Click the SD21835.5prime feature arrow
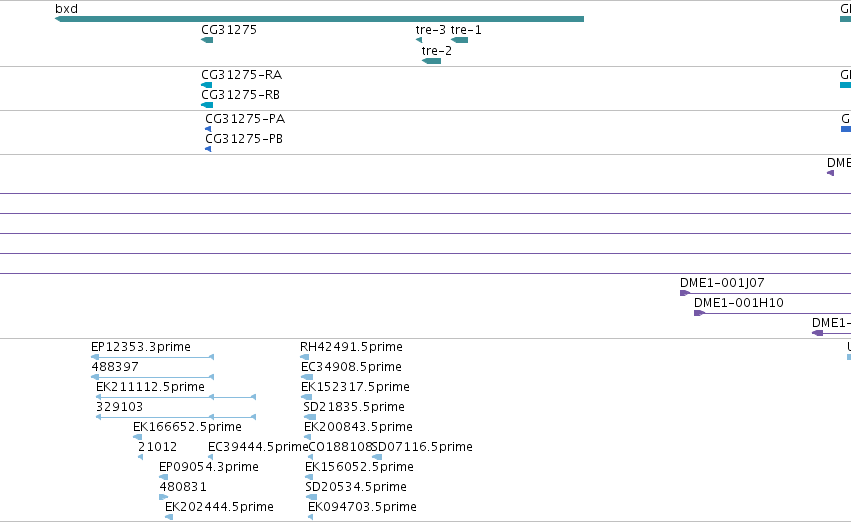Screen dimensions: 851x522 tap(309, 417)
